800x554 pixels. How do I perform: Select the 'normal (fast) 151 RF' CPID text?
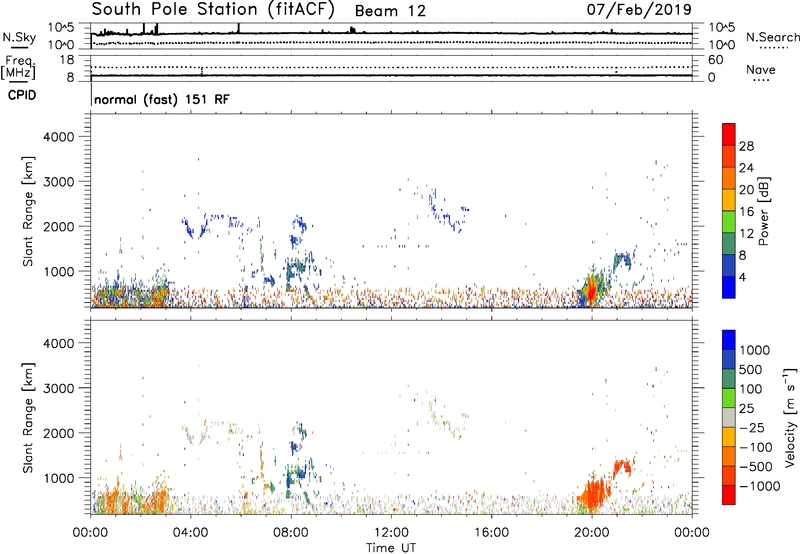(162, 99)
